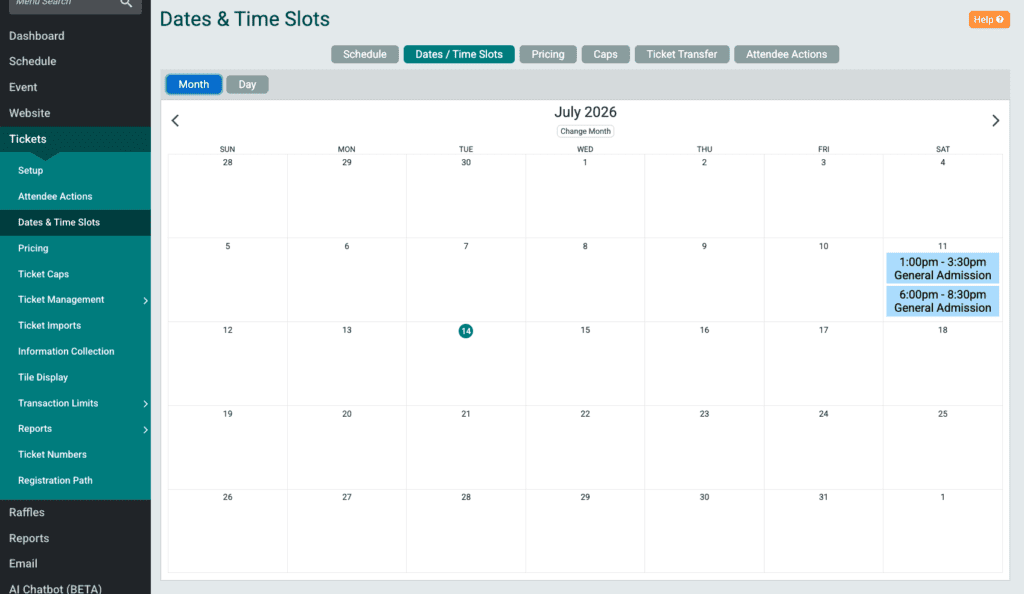Open Ticket Imports in the sidebar
This screenshot has width=1024, height=594.
[50, 326]
